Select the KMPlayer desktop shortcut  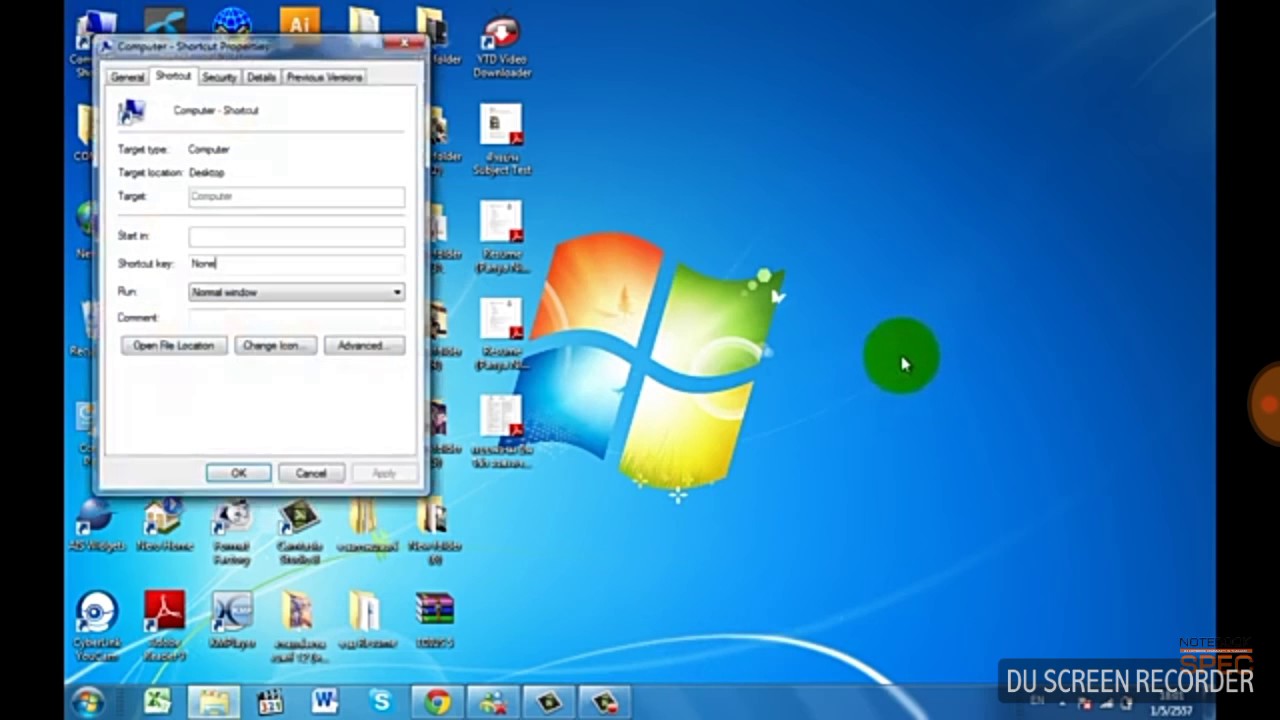232,622
